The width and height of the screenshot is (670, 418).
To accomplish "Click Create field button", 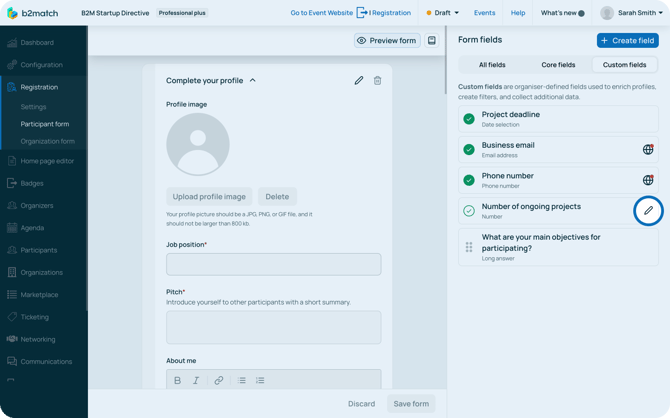I will pos(627,41).
